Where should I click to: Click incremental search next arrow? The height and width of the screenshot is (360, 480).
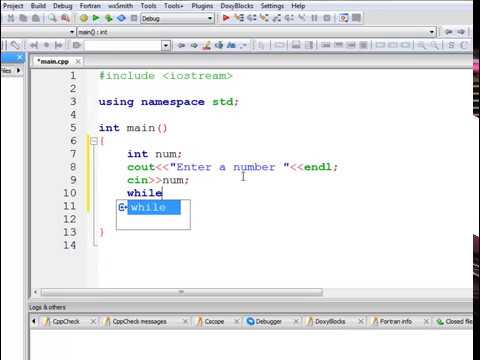(x=194, y=45)
